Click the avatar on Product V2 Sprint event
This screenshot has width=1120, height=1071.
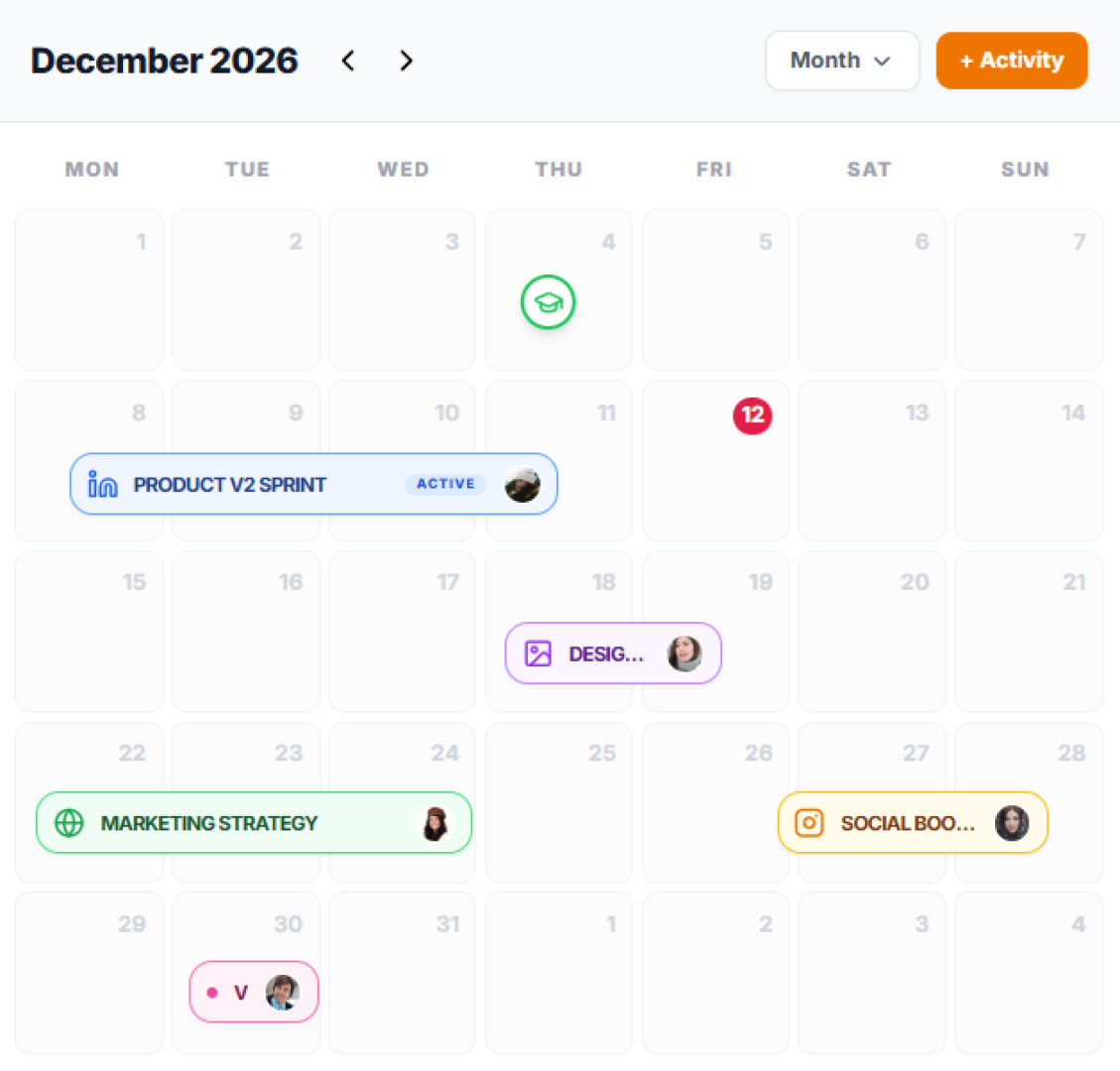point(522,484)
